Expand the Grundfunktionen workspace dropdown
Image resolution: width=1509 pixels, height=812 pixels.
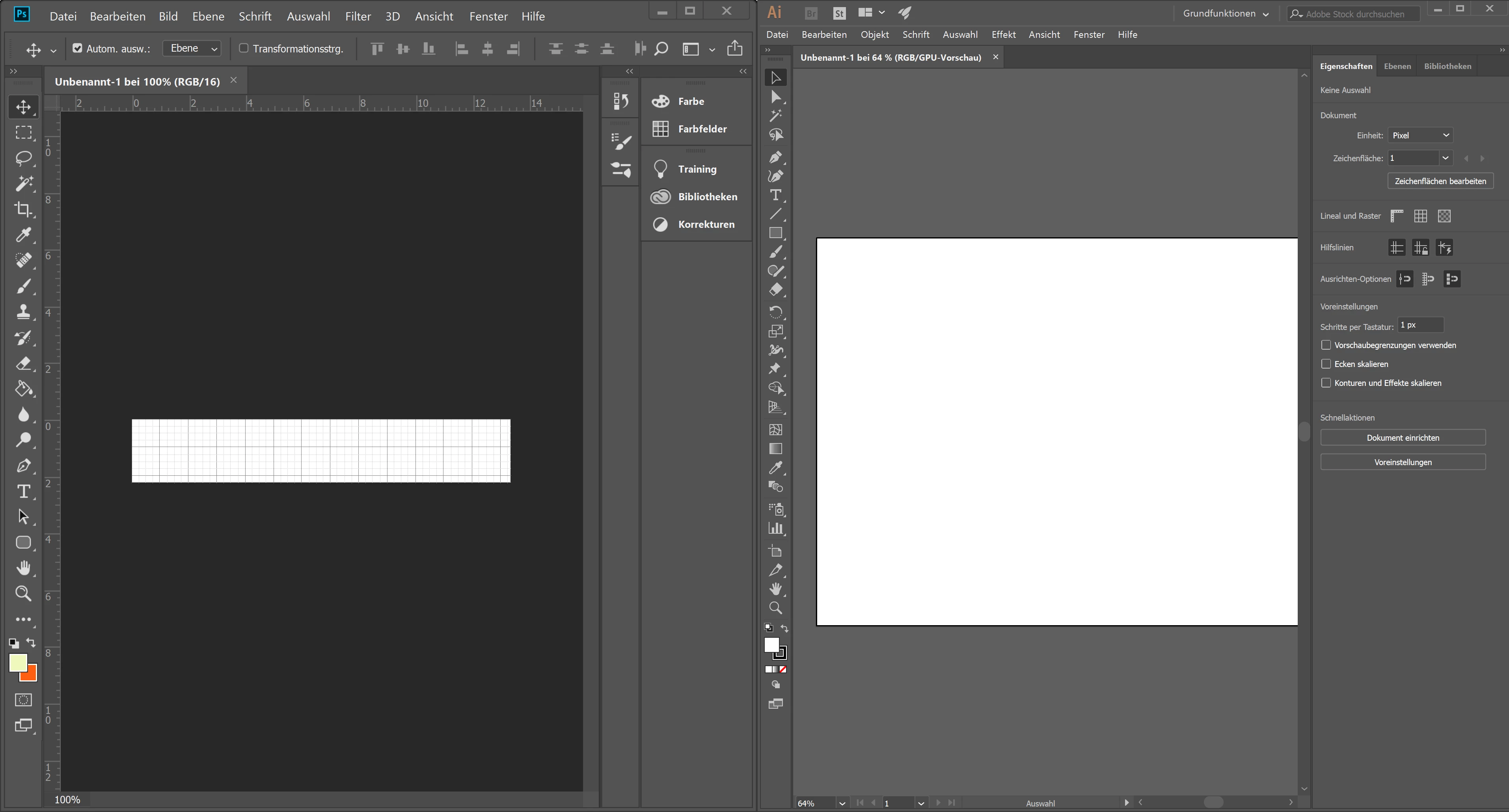(1226, 13)
